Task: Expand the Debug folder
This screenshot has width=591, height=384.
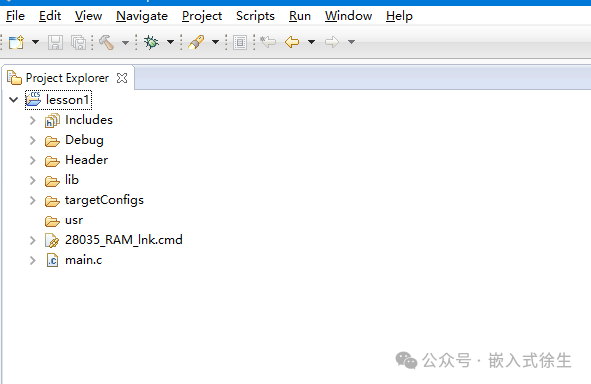Action: (32, 140)
